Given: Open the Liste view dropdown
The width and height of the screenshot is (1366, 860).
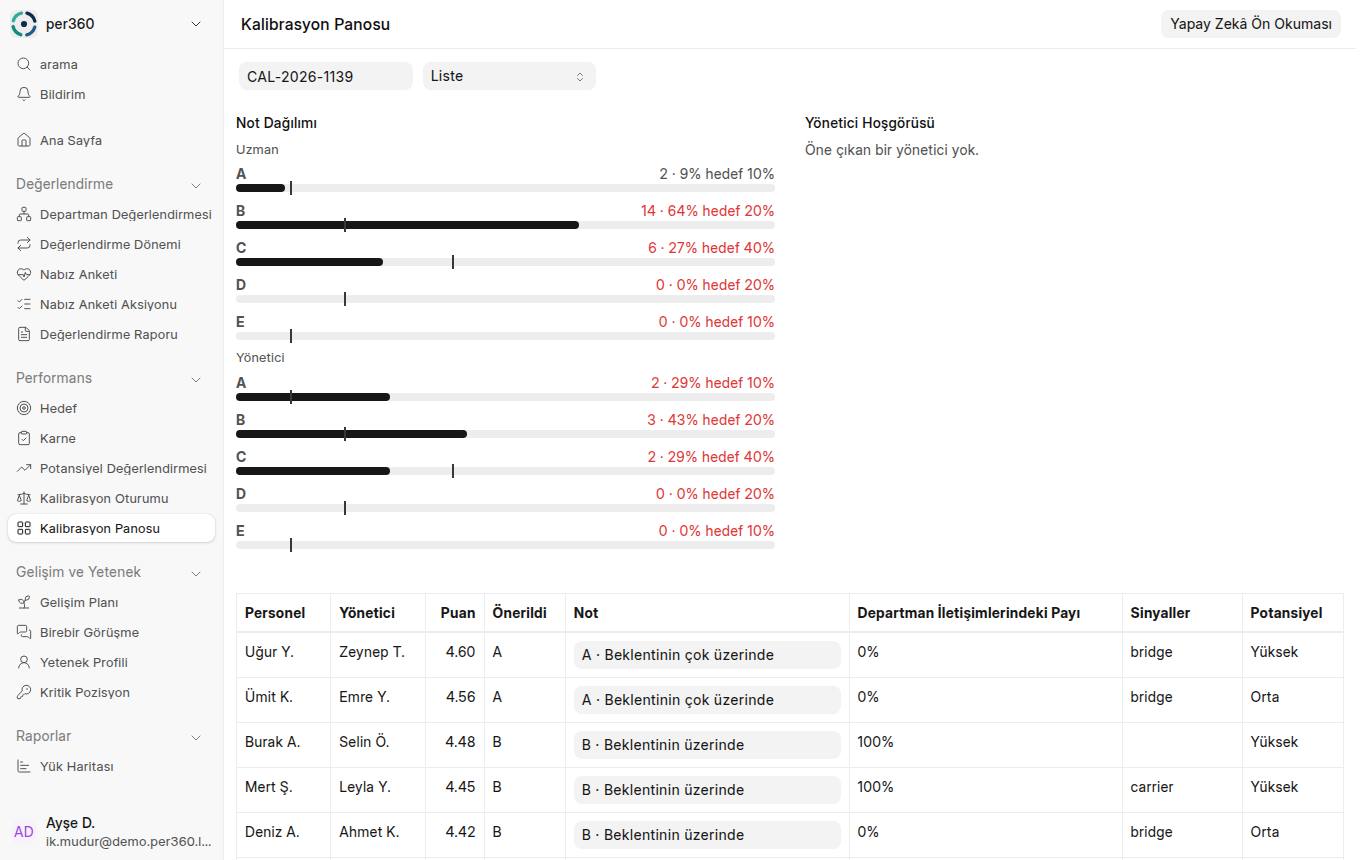Looking at the screenshot, I should point(509,76).
